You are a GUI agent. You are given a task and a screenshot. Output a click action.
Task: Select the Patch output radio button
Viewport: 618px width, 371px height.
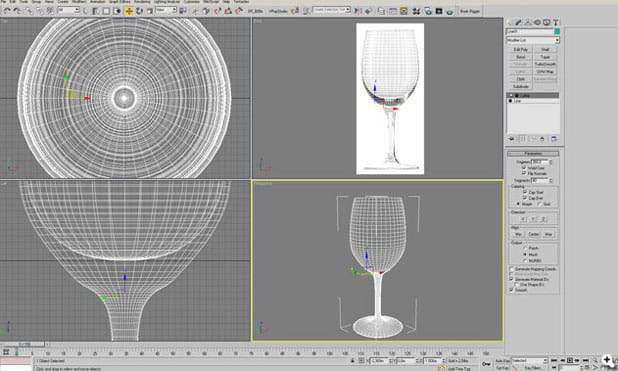pos(525,248)
